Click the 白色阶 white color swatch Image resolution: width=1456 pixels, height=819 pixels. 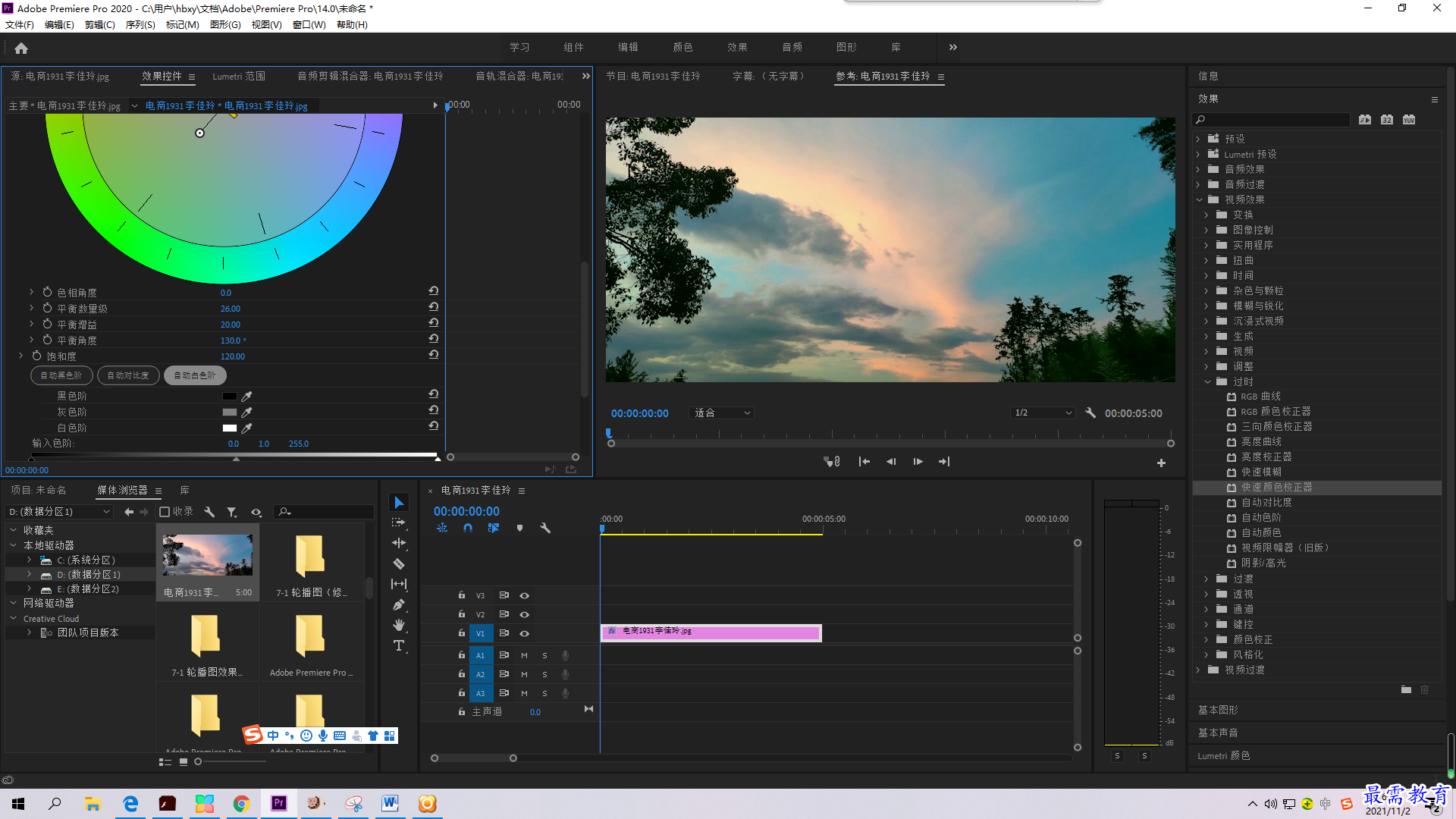pos(230,428)
